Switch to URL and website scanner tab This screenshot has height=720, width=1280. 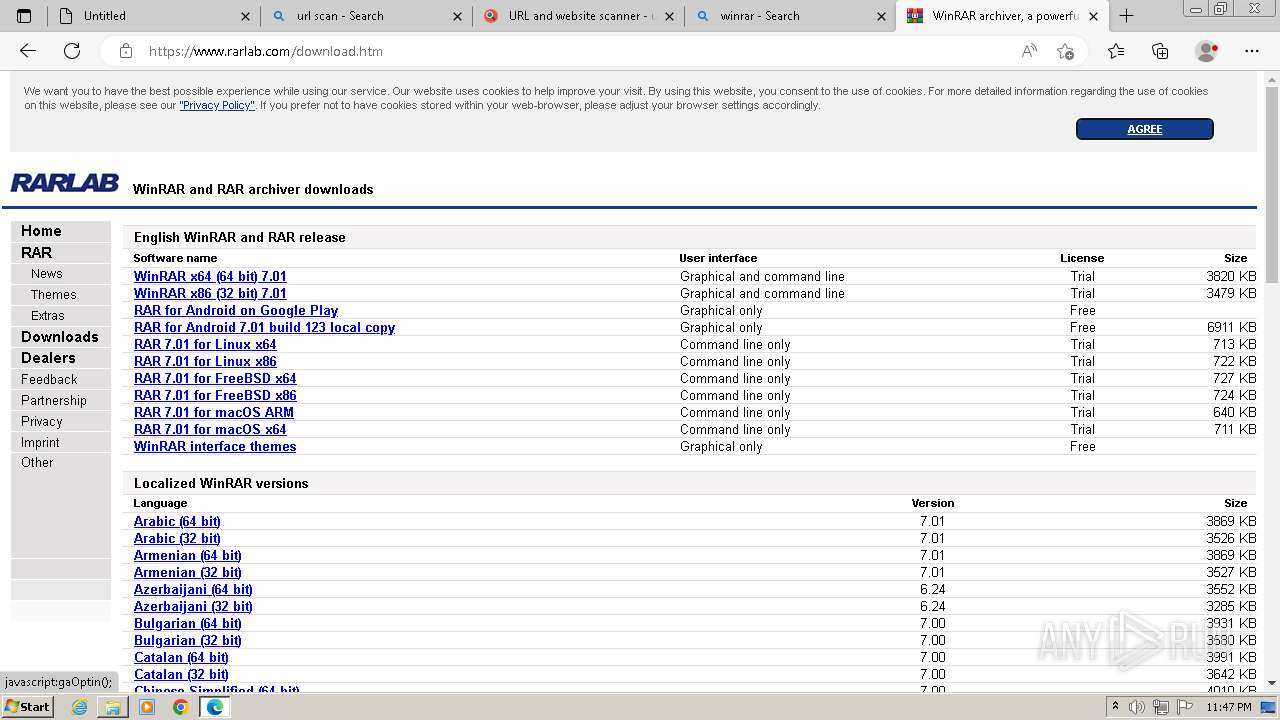578,16
